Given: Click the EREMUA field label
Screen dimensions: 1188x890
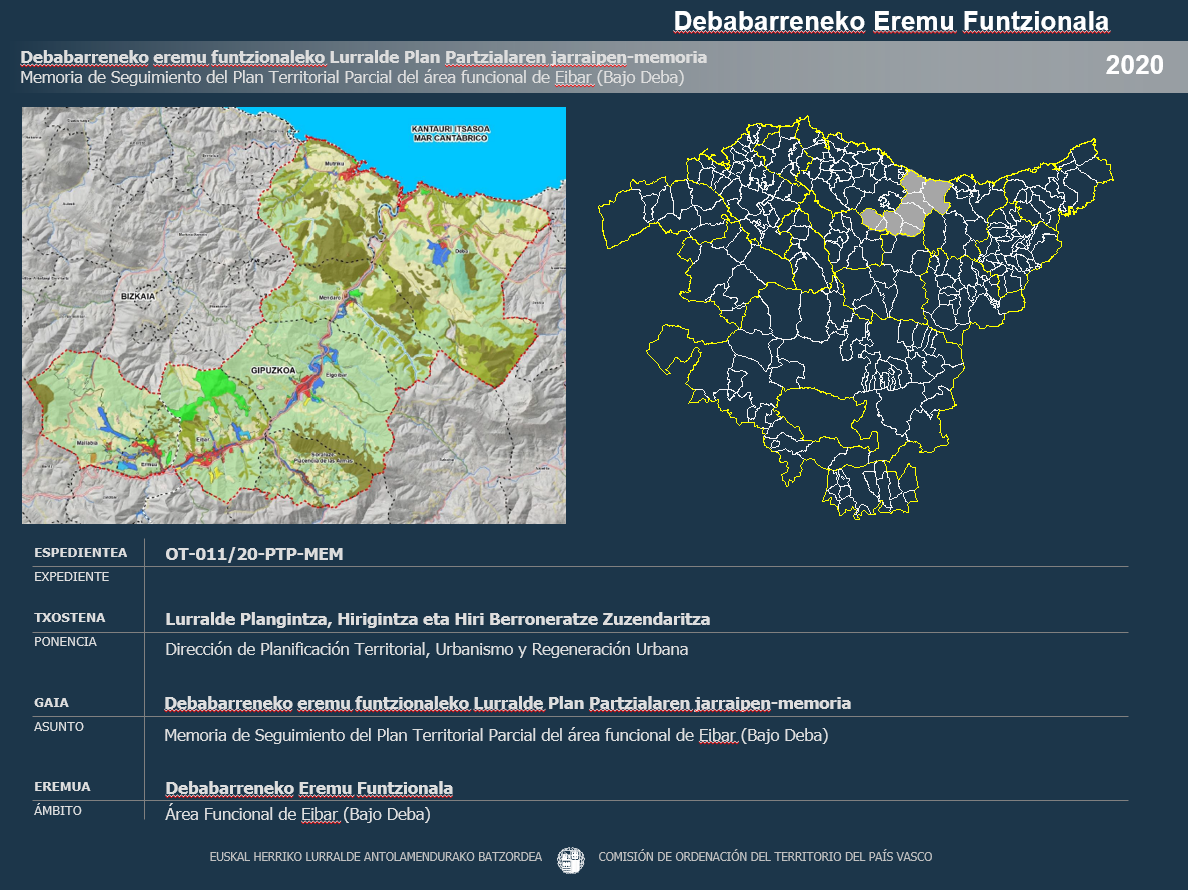Looking at the screenshot, I should 62,787.
